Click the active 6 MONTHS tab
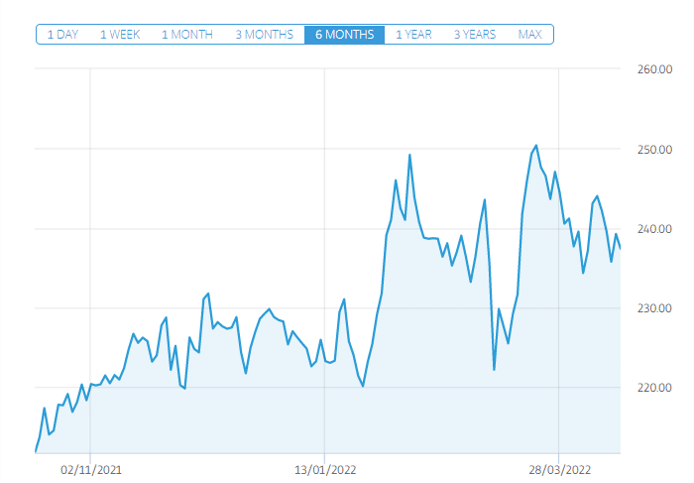The image size is (694, 483). [344, 35]
